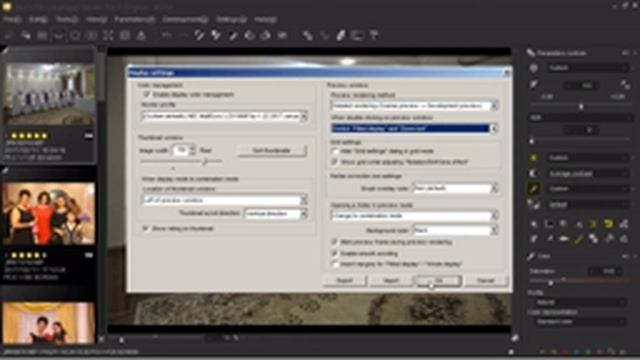
Task: Click the exposure bias slider in side panel
Action: point(580,106)
